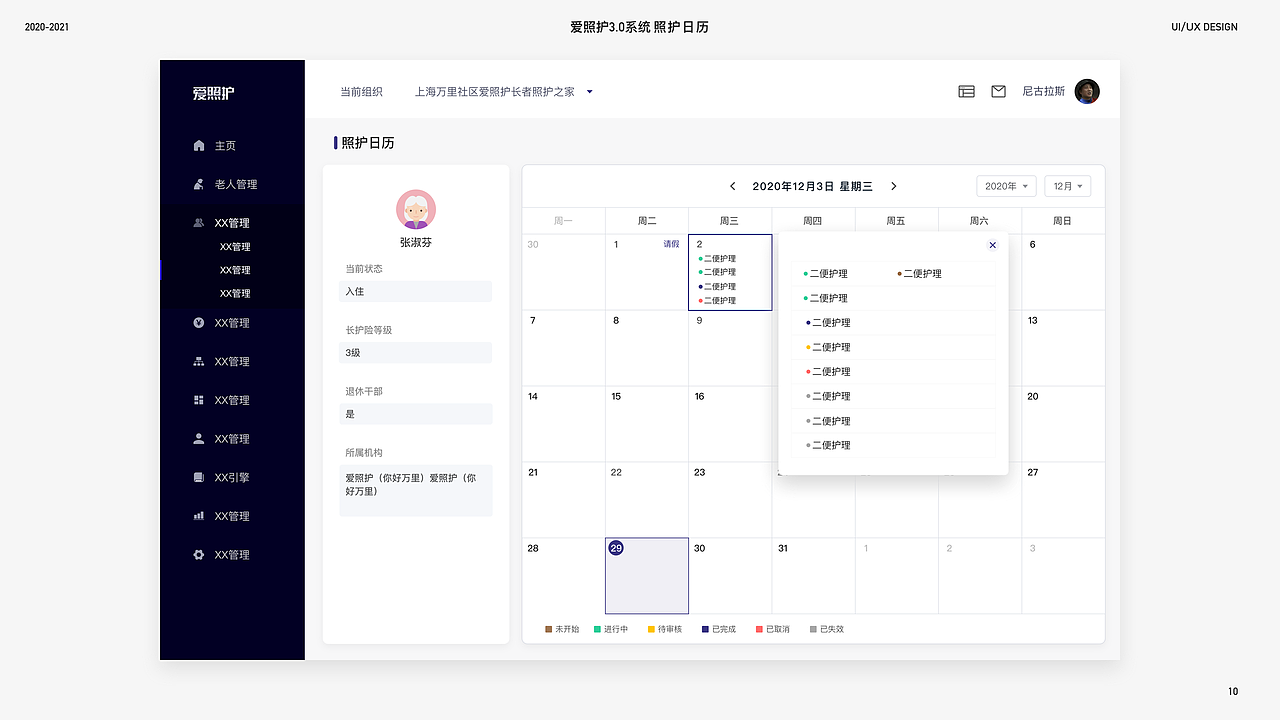The width and height of the screenshot is (1280, 720).
Task: Open the red-dot 二便护理 entry in the December 2 cell
Action: point(717,300)
